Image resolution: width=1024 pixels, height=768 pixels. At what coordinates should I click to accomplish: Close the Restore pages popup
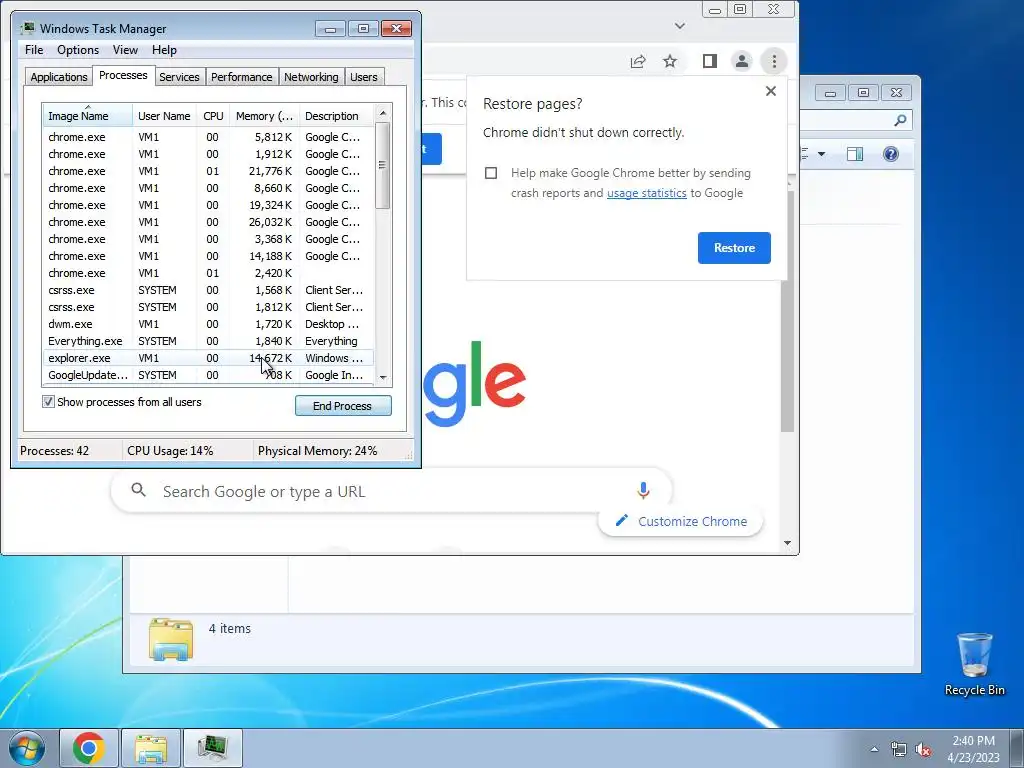pos(771,91)
